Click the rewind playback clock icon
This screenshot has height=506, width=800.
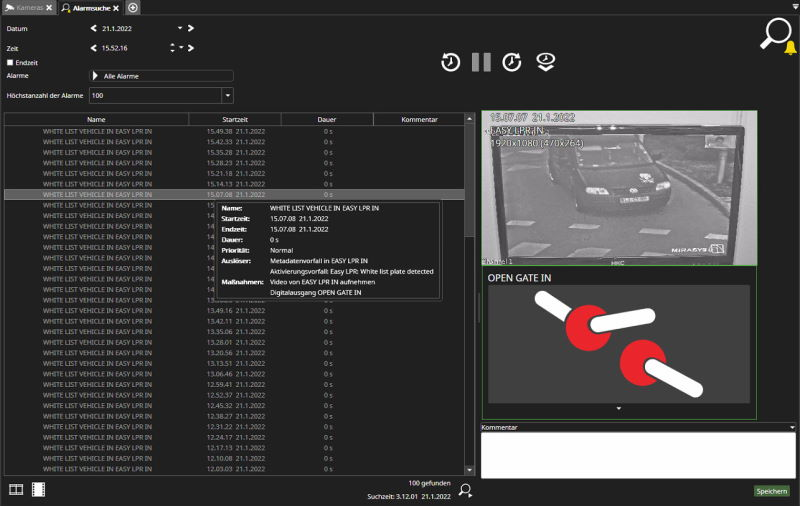(451, 62)
